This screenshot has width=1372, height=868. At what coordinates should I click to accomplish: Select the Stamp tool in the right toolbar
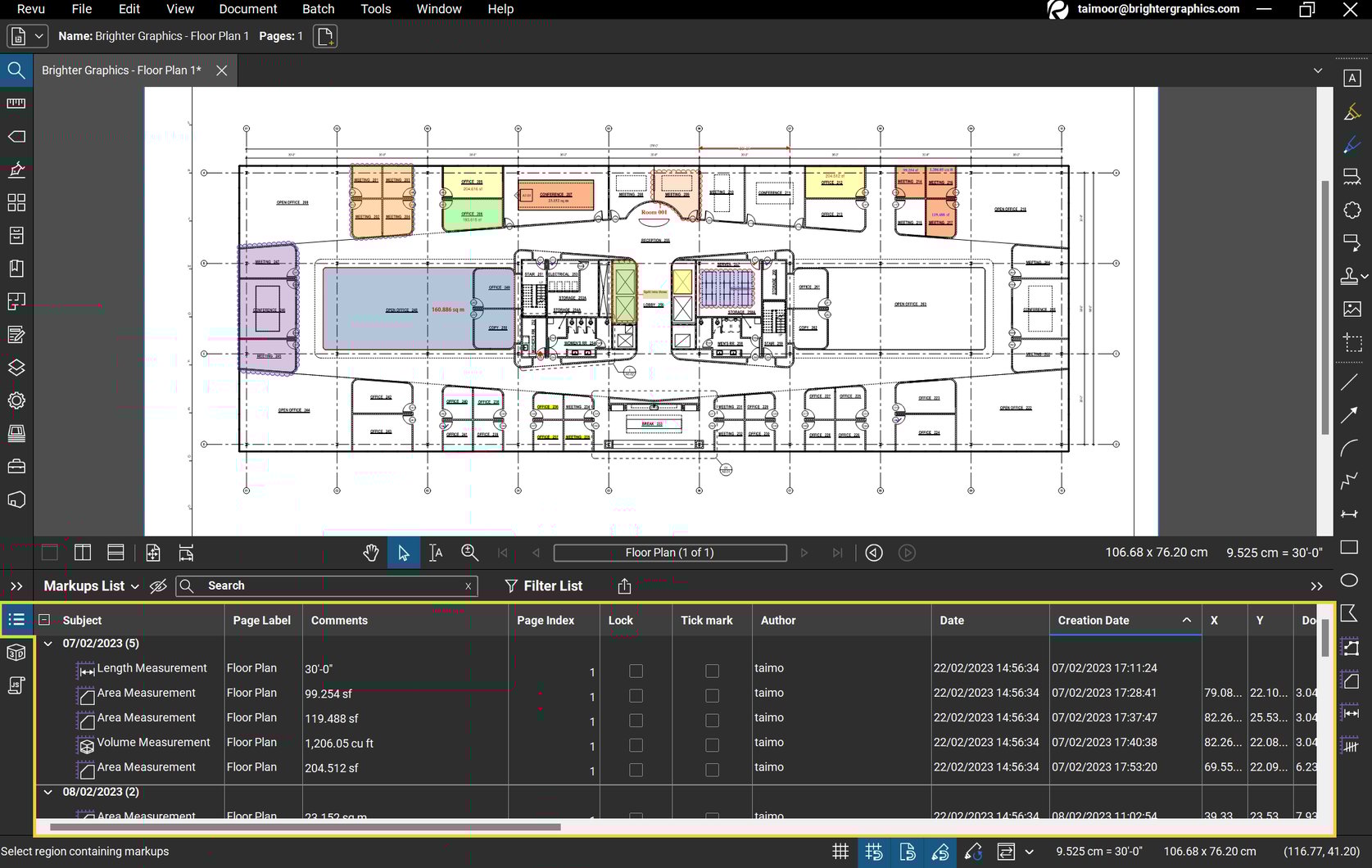(x=1351, y=276)
